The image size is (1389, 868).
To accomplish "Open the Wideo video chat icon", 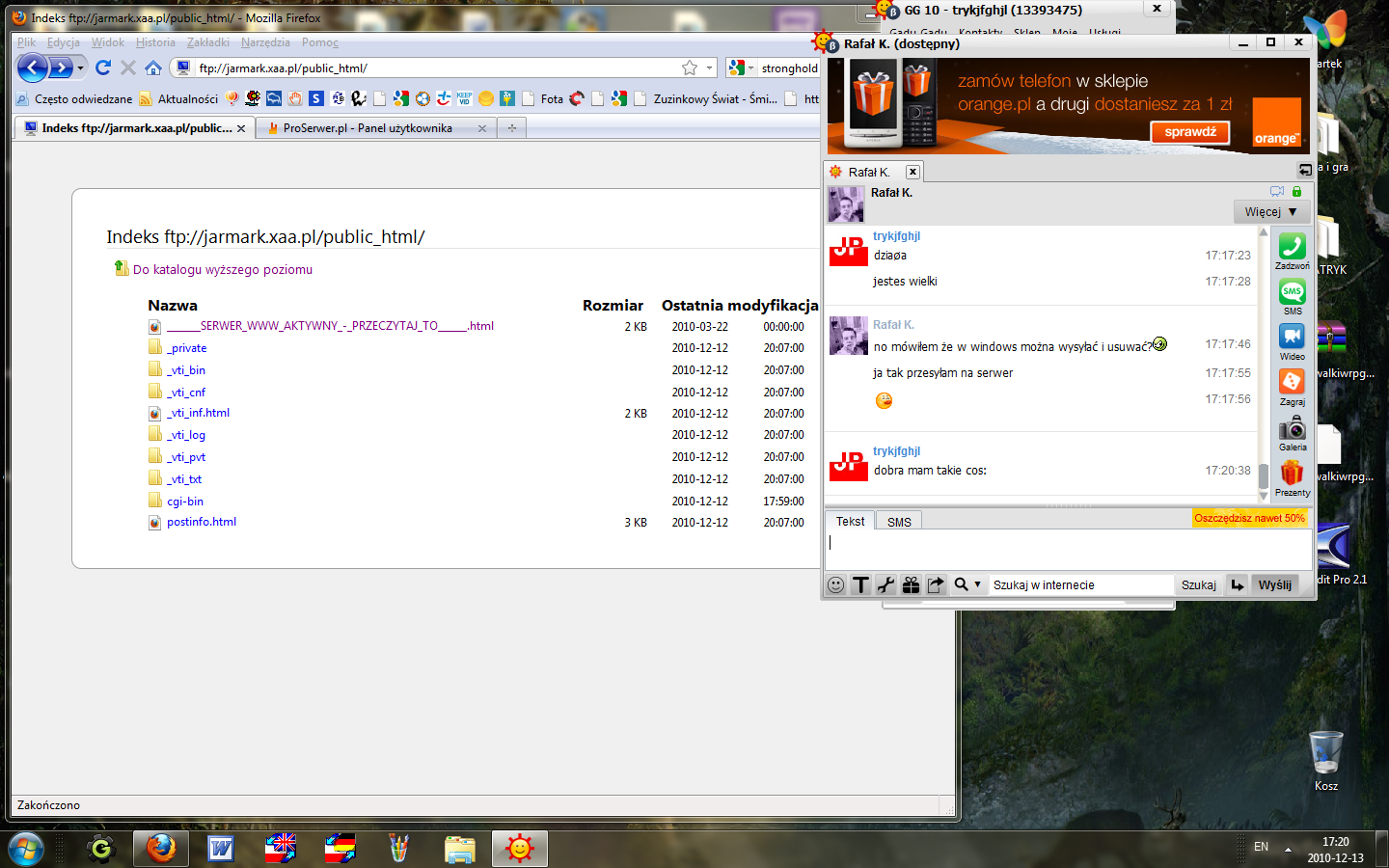I will [1292, 337].
